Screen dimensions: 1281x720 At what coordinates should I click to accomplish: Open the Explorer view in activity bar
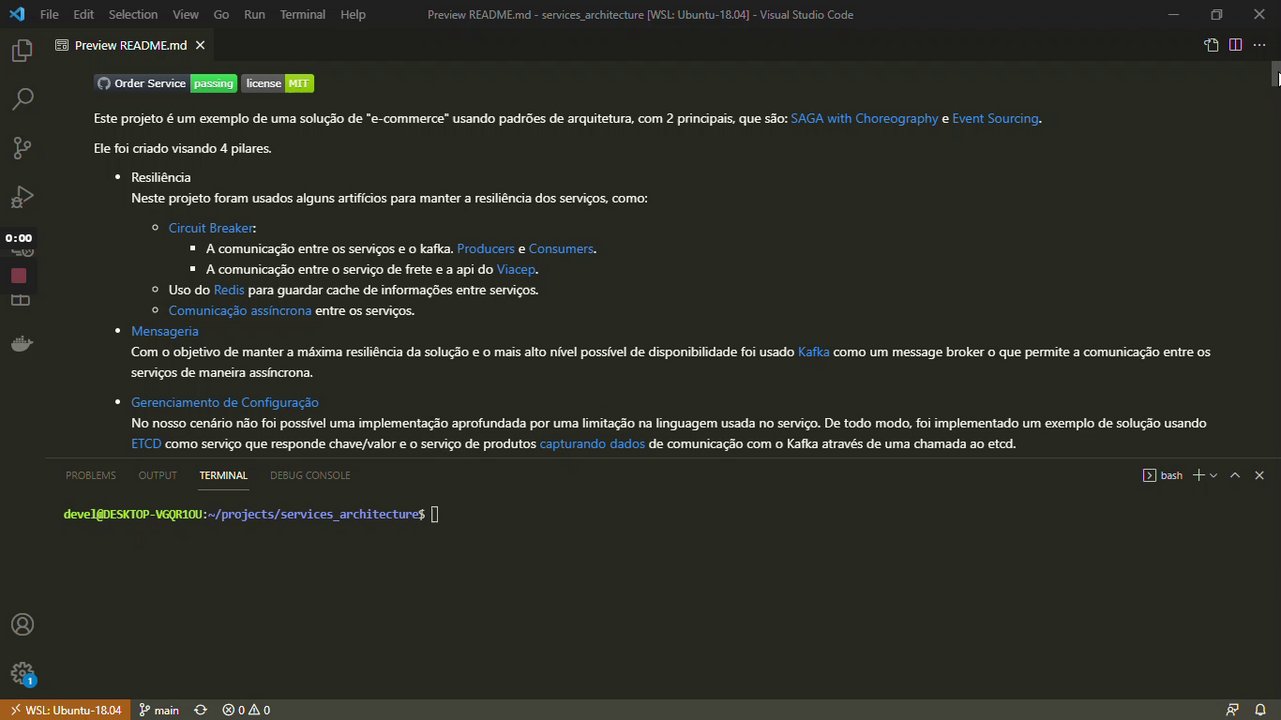click(x=21, y=51)
